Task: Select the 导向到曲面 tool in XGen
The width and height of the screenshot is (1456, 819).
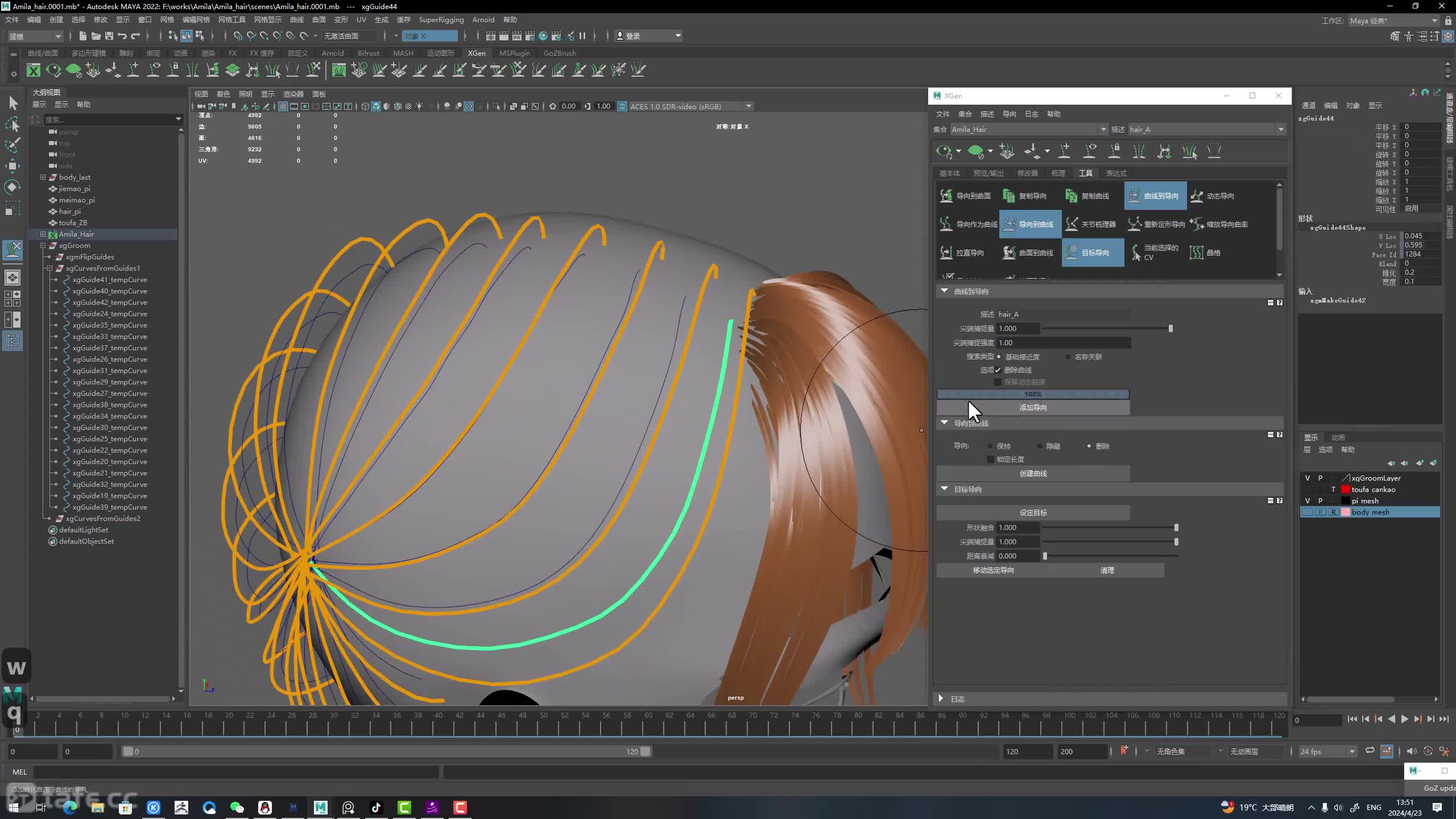Action: click(x=965, y=196)
